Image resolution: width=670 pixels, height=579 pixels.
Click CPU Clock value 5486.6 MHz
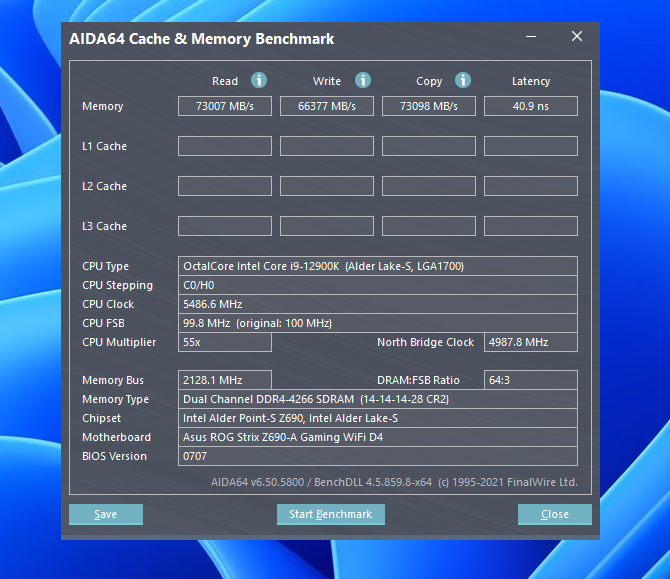(378, 304)
